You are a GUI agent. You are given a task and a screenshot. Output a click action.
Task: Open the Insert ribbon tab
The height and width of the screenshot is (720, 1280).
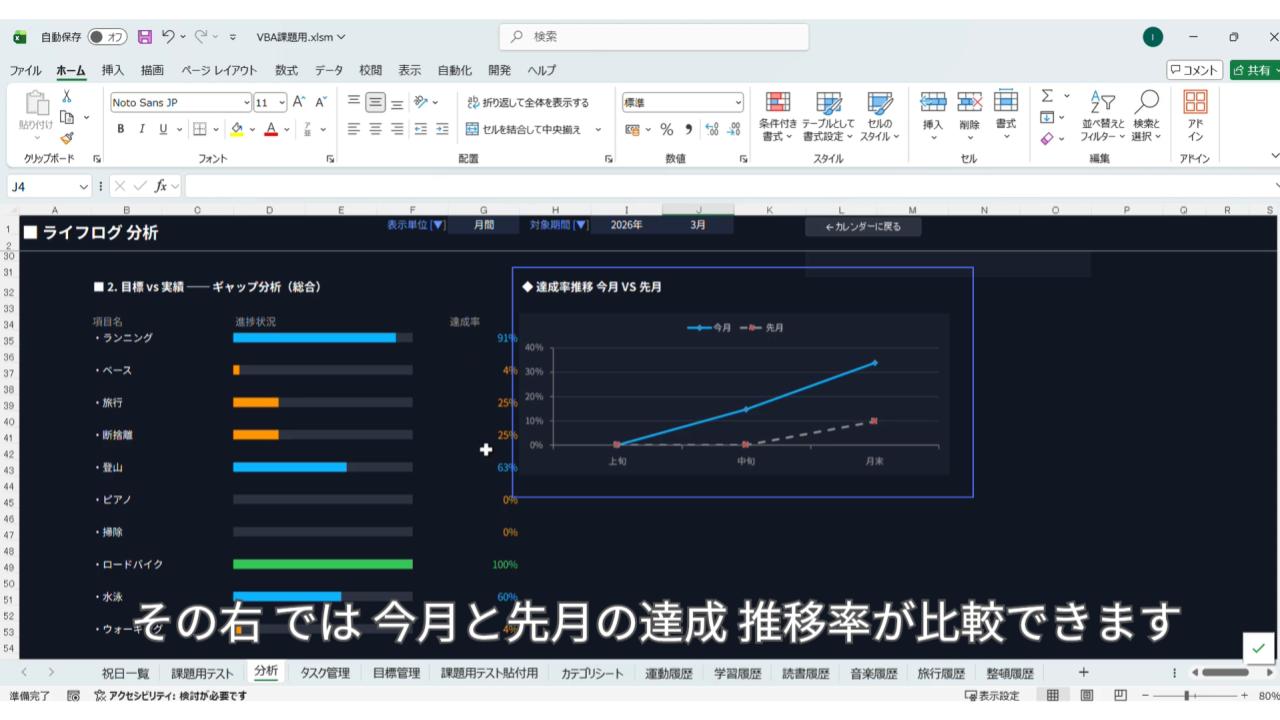pyautogui.click(x=113, y=70)
